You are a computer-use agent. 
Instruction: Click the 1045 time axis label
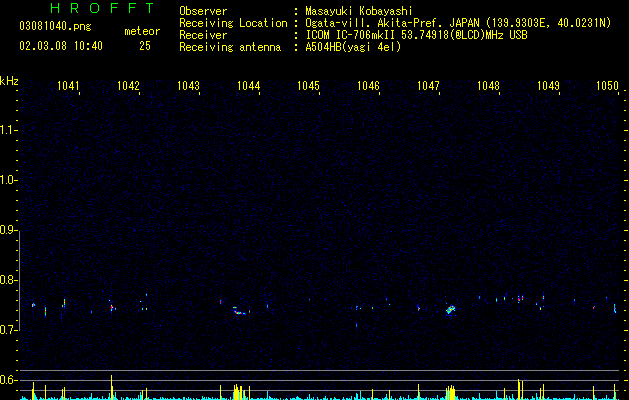tap(308, 86)
